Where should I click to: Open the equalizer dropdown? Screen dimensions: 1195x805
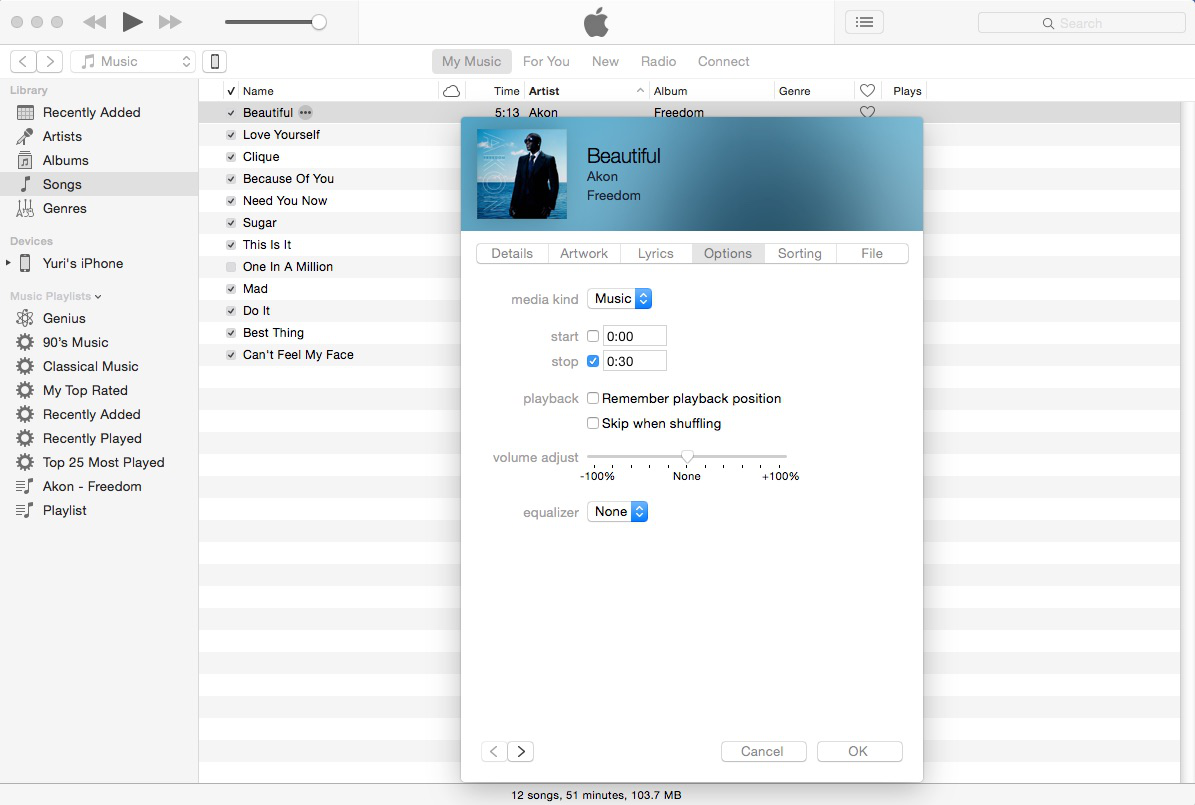tap(617, 512)
